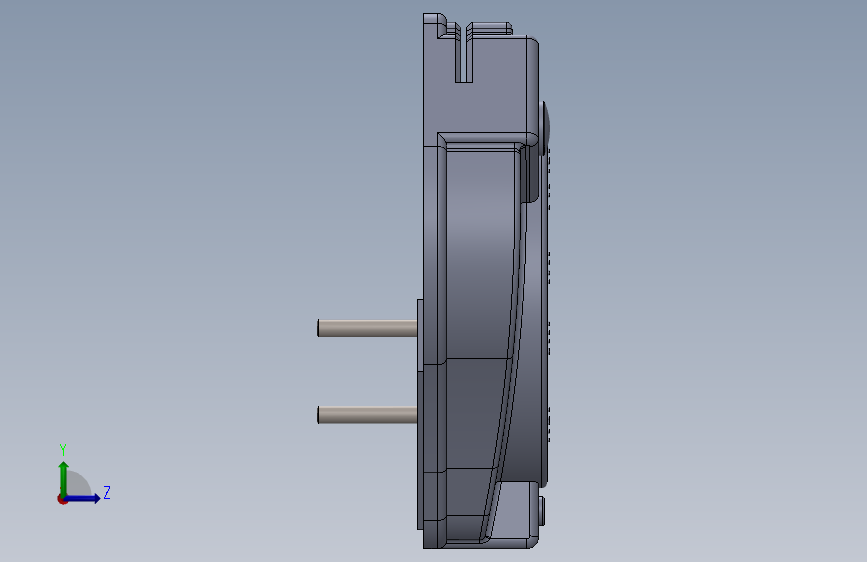867x562 pixels.
Task: Select the rounded bump at upper right edge
Action: [x=545, y=127]
